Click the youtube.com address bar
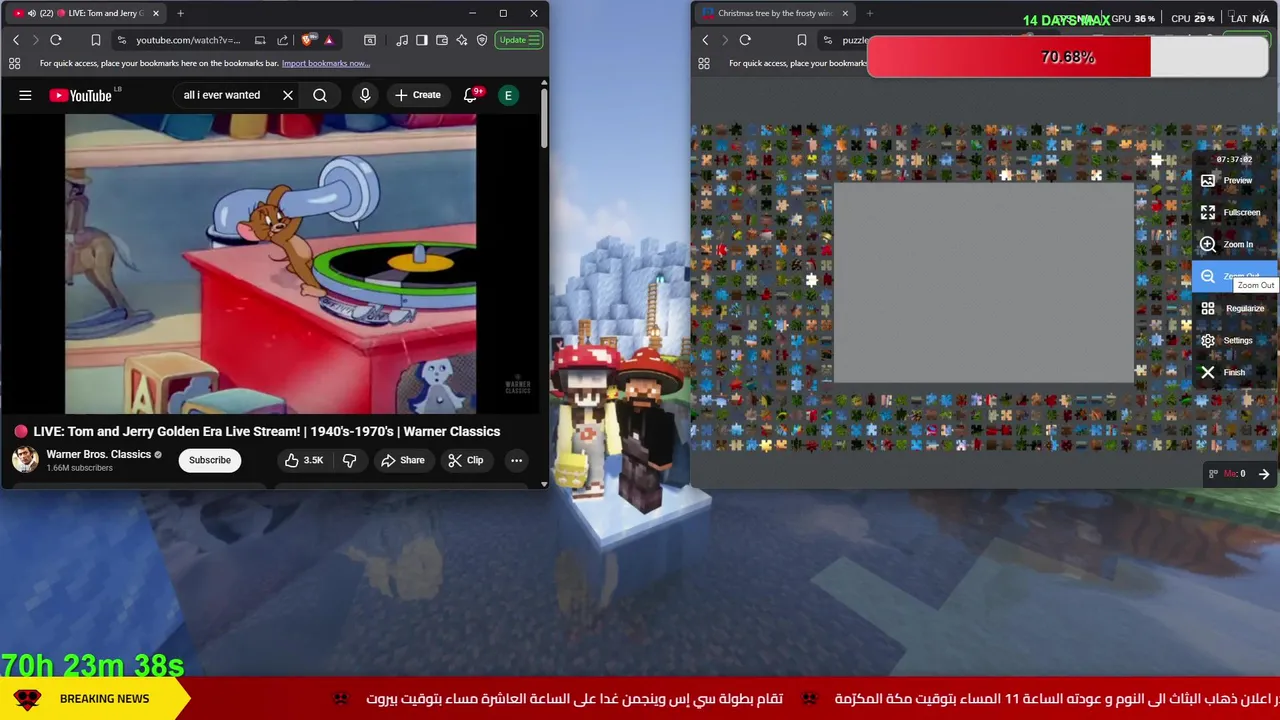1280x720 pixels. [x=188, y=40]
